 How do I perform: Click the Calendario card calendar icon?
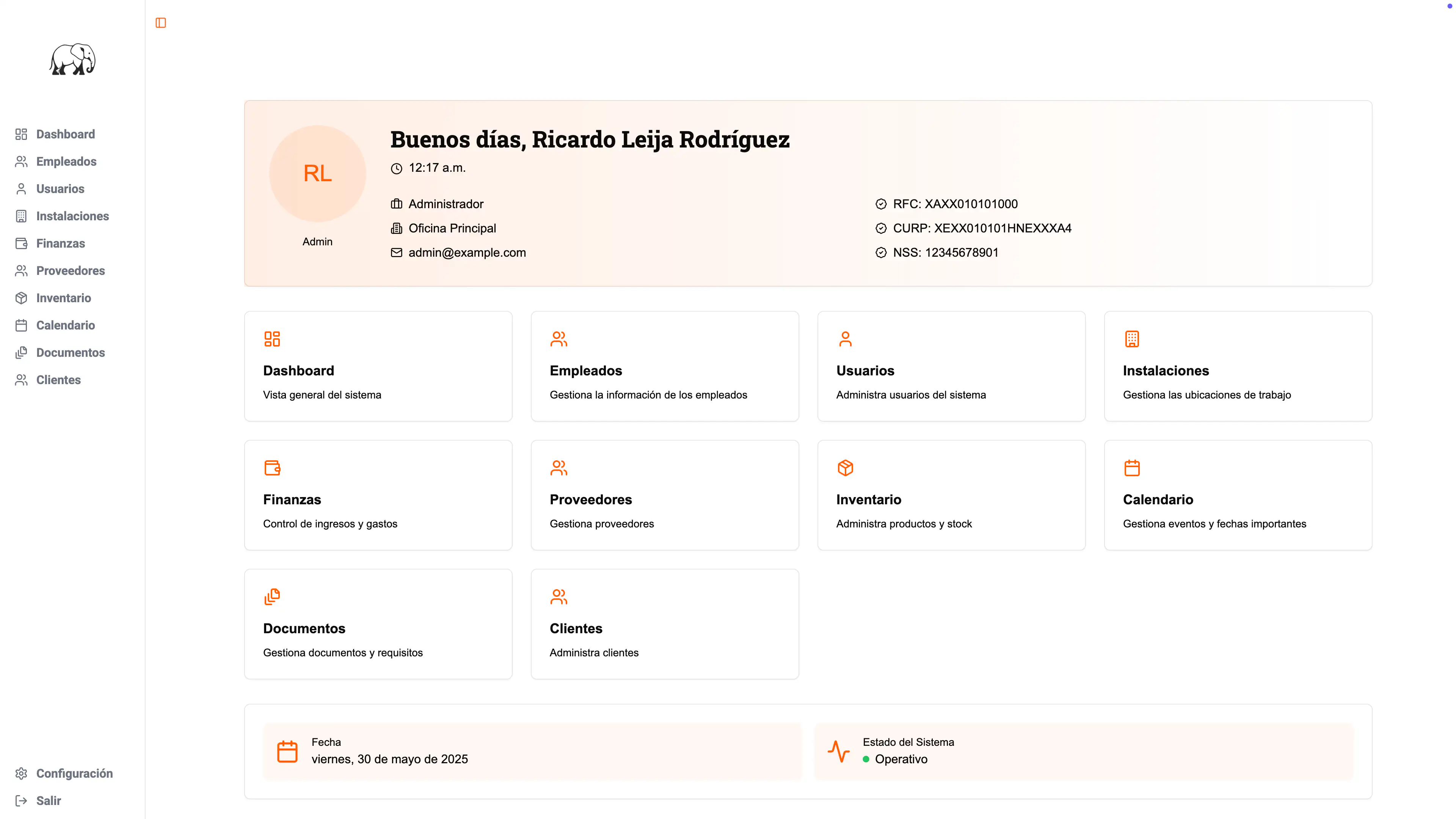click(1131, 468)
